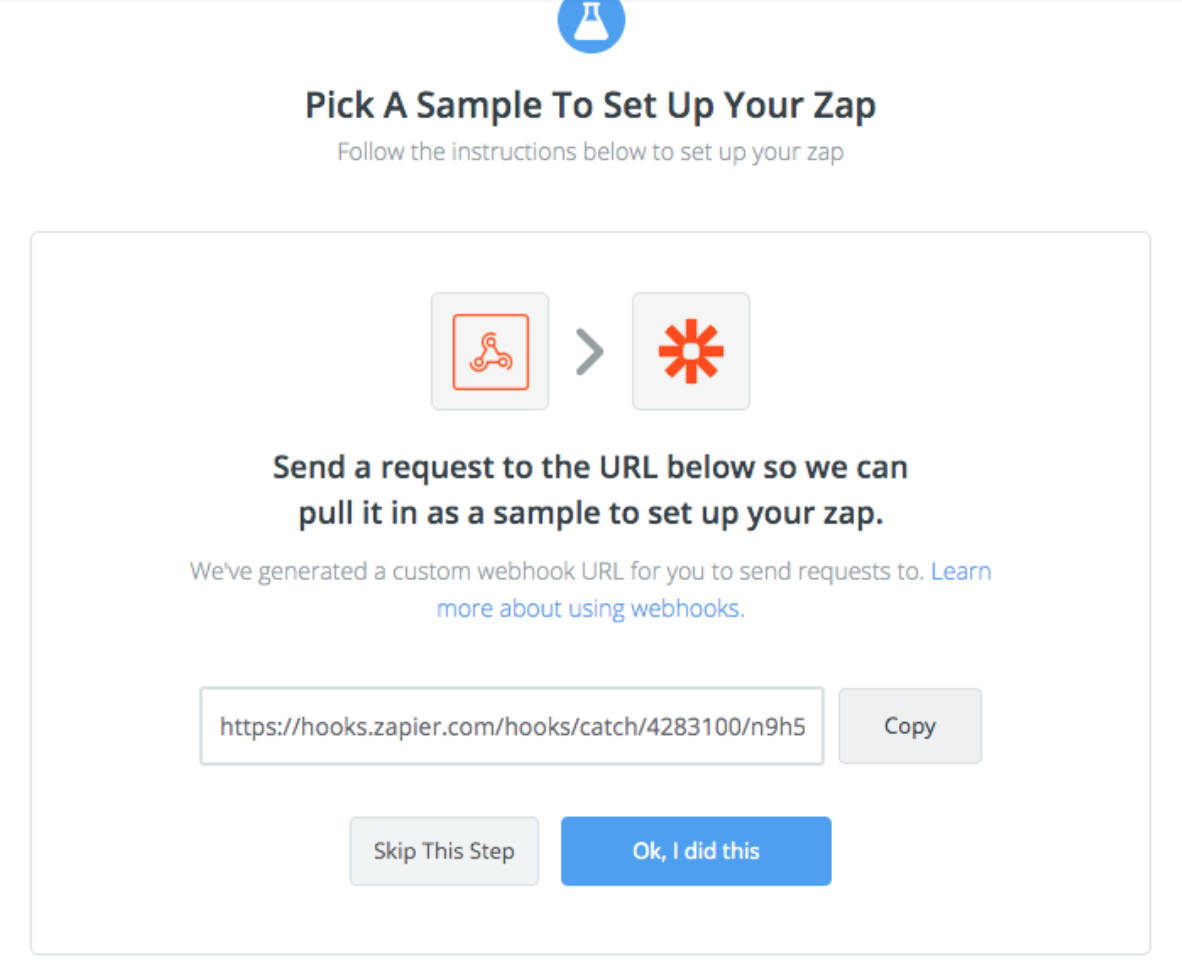Follow the "more about using webhooks" link
Viewport: 1182px width, 978px height.
590,608
